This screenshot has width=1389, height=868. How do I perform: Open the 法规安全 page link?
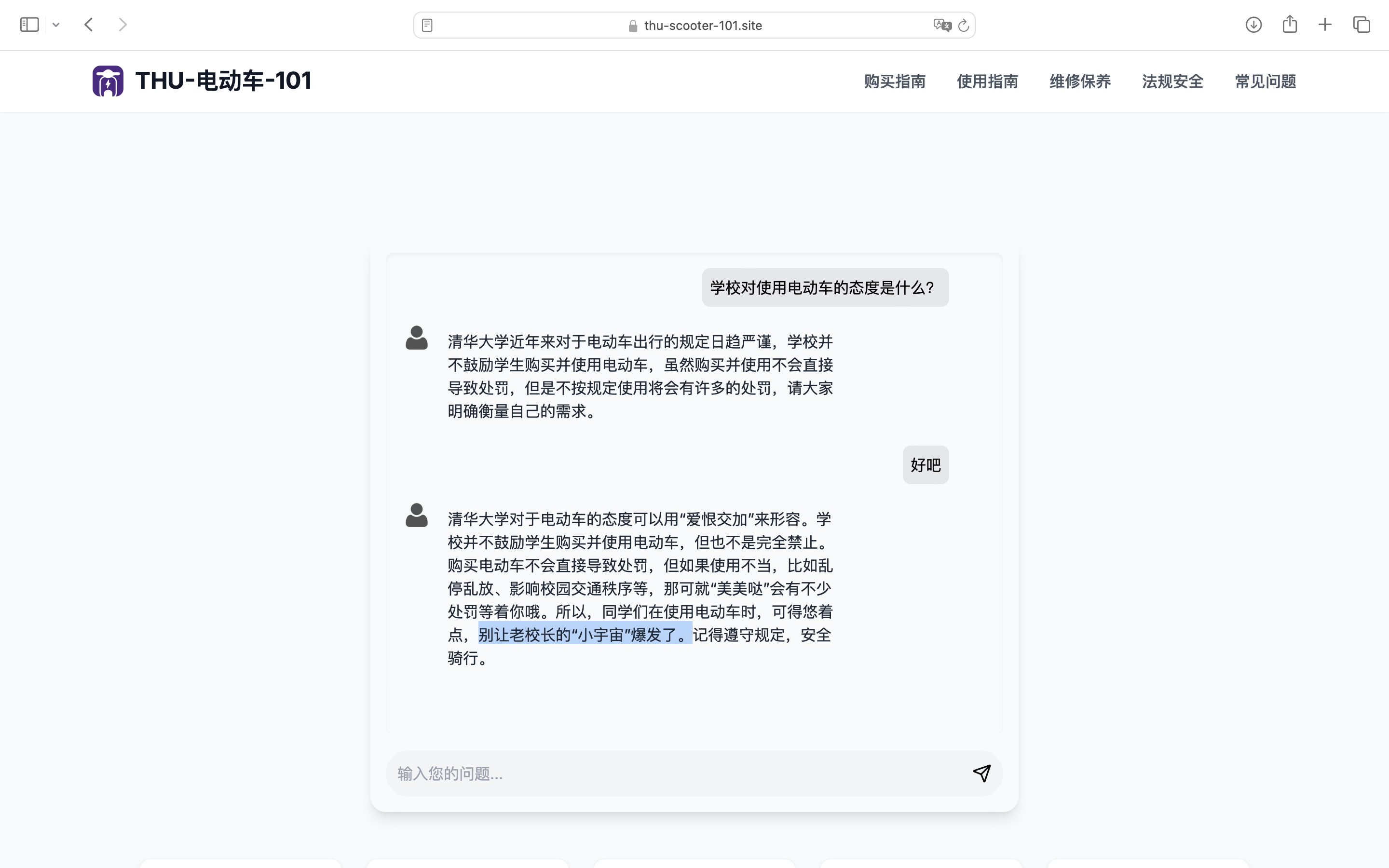1172,81
